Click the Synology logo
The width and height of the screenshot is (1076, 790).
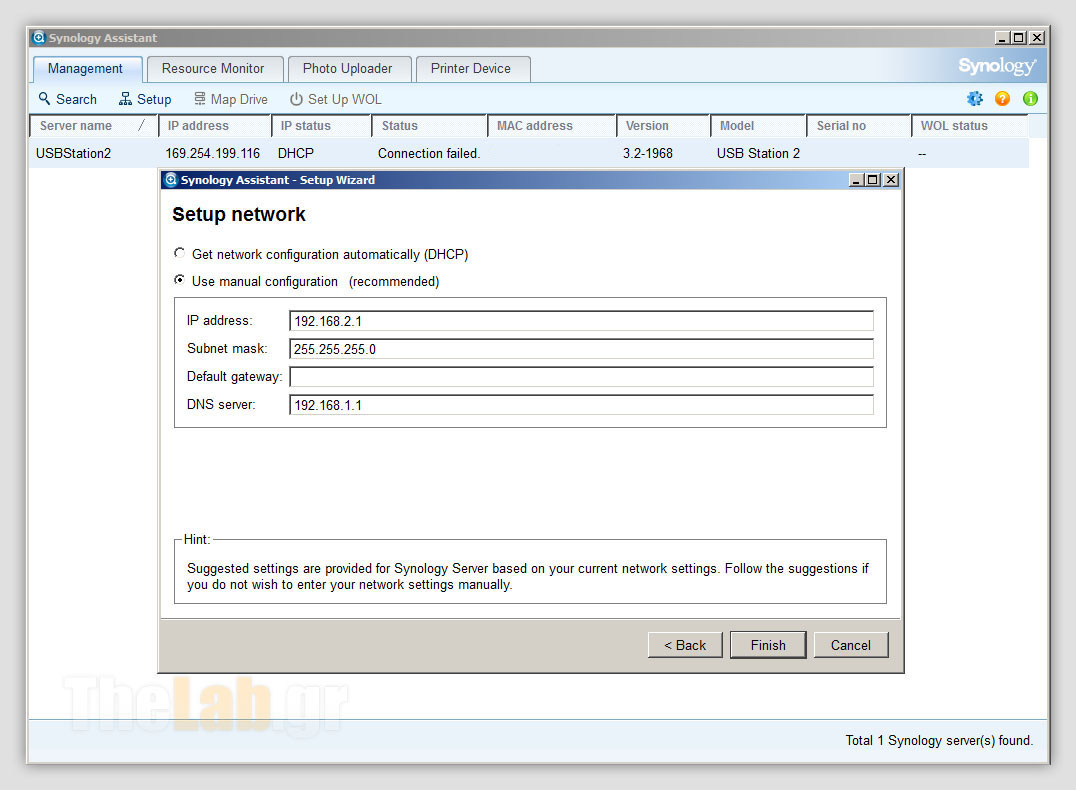[997, 66]
